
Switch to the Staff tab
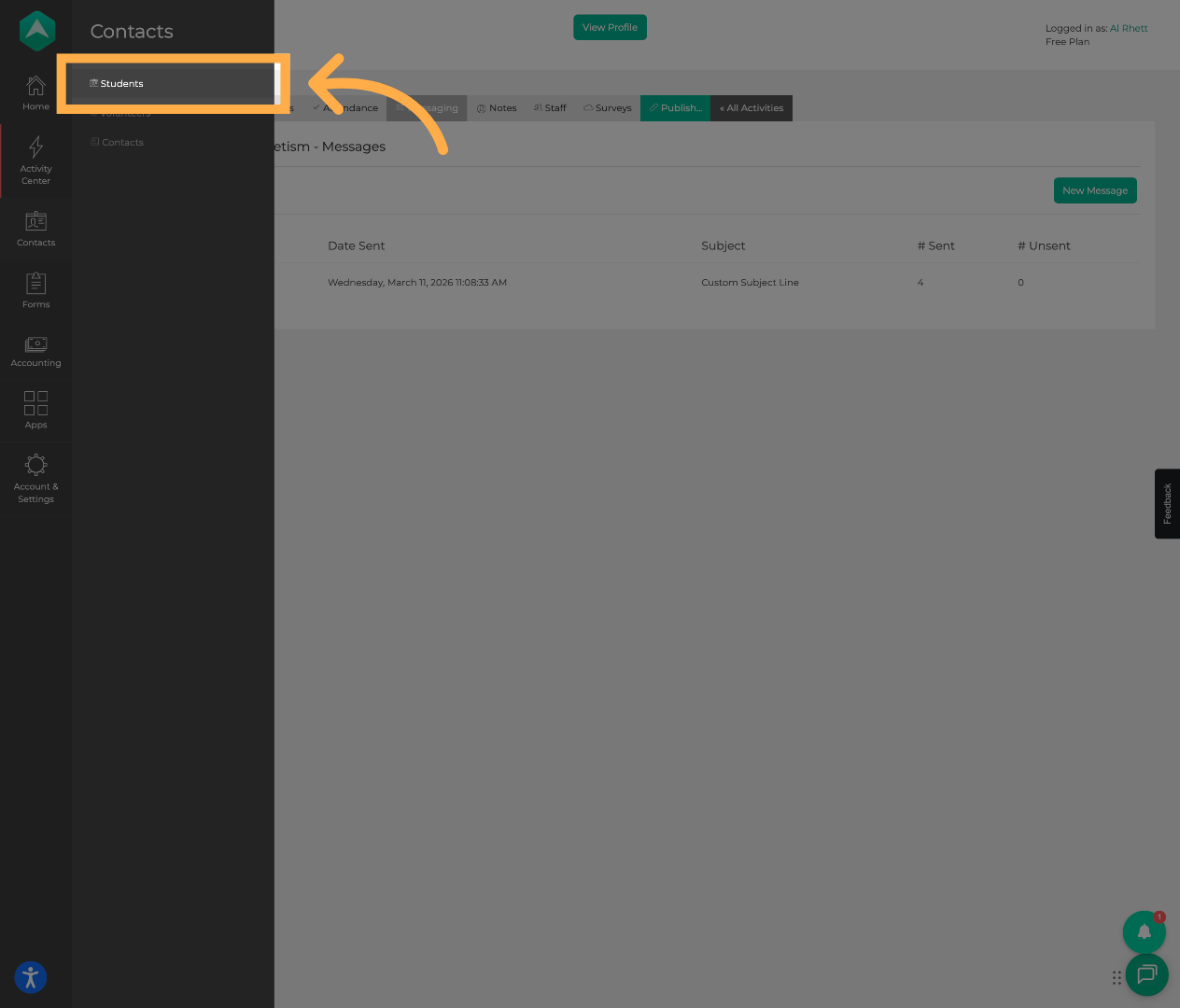click(550, 108)
